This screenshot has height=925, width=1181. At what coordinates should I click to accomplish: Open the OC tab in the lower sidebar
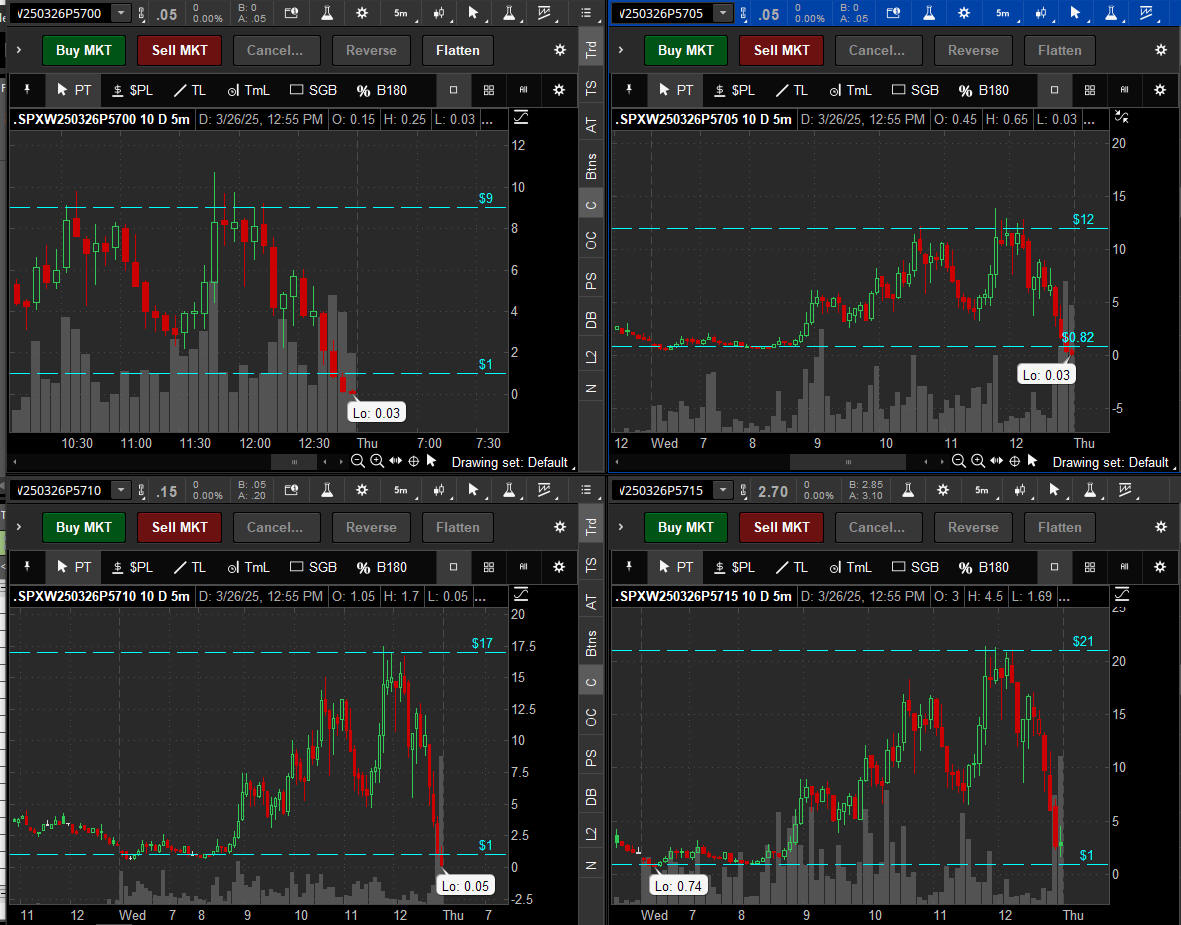pos(591,717)
